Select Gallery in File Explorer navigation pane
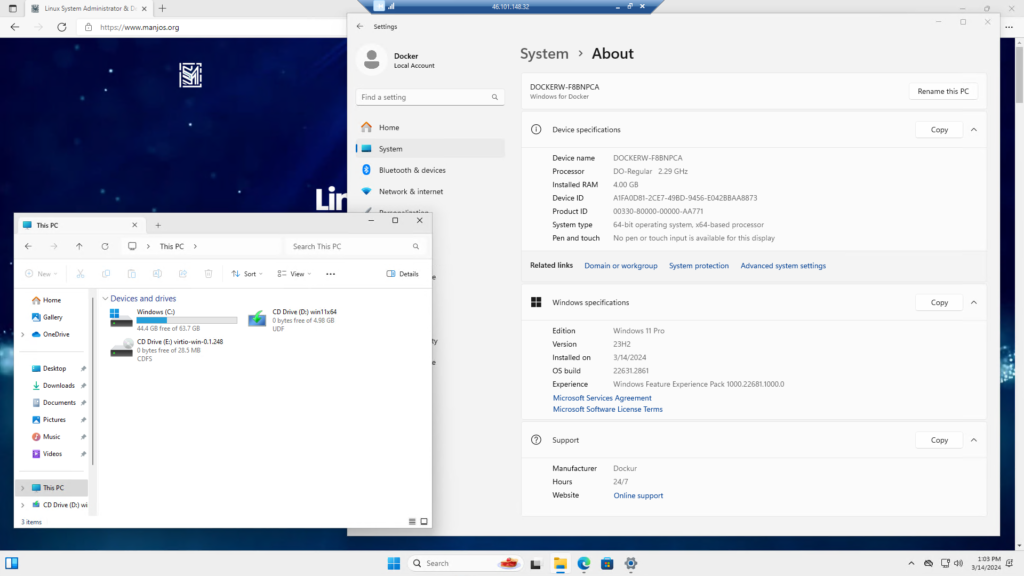Screen dimensions: 1024x576 click(x=52, y=317)
